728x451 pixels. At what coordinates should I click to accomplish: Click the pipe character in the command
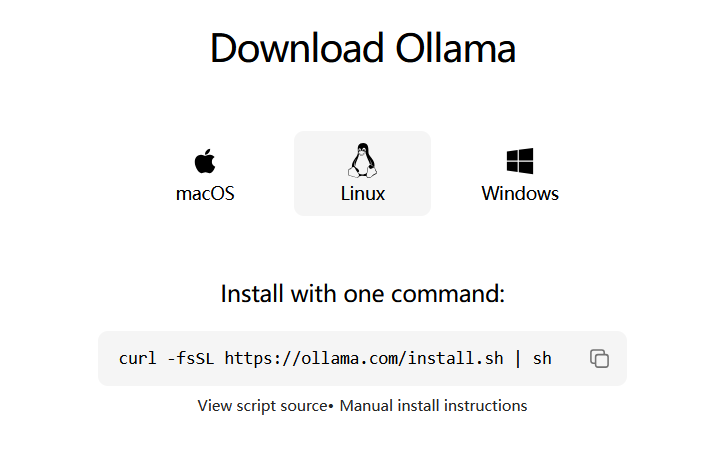[x=518, y=359]
